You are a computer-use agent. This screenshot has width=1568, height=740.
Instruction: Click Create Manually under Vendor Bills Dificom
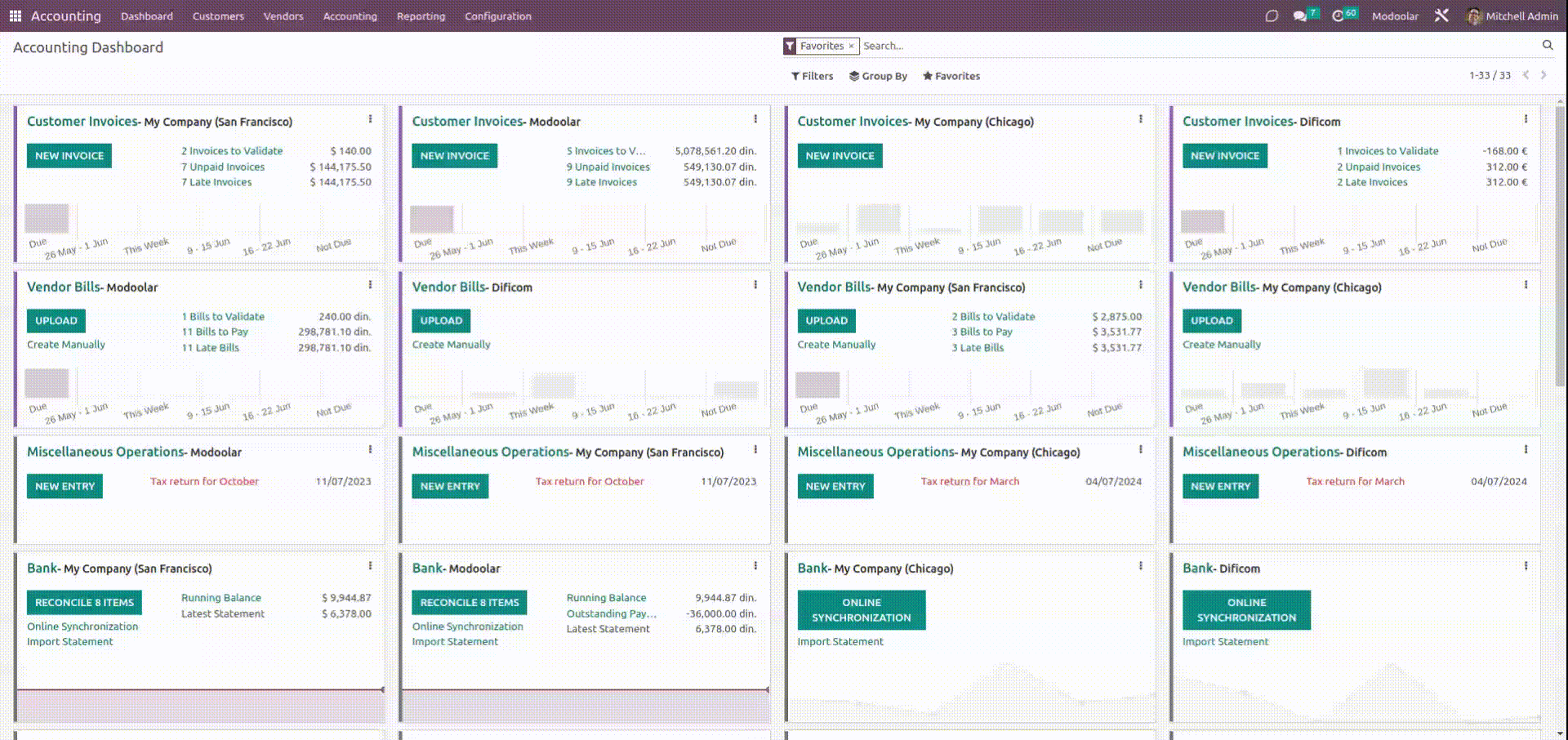[451, 345]
